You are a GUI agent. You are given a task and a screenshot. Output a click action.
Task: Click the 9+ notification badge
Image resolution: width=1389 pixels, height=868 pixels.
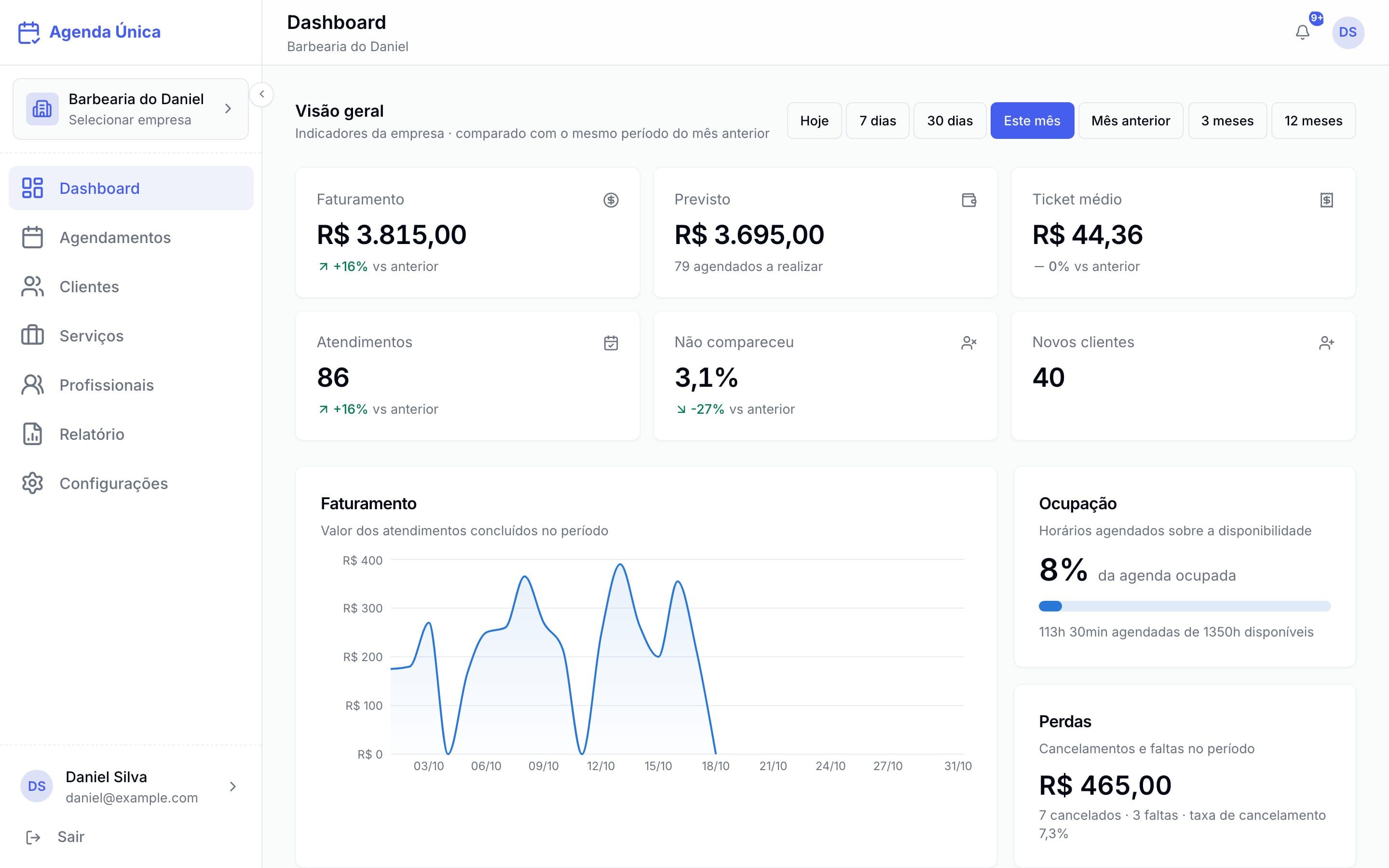pos(1316,18)
